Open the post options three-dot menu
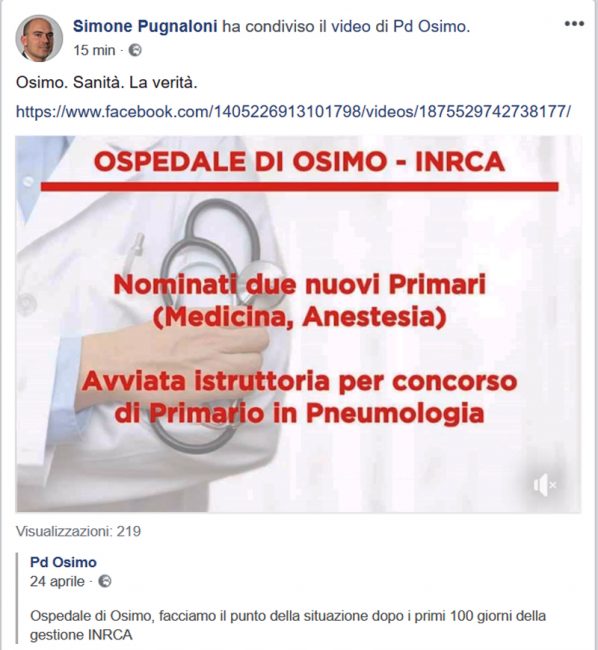The width and height of the screenshot is (598, 650). click(574, 24)
